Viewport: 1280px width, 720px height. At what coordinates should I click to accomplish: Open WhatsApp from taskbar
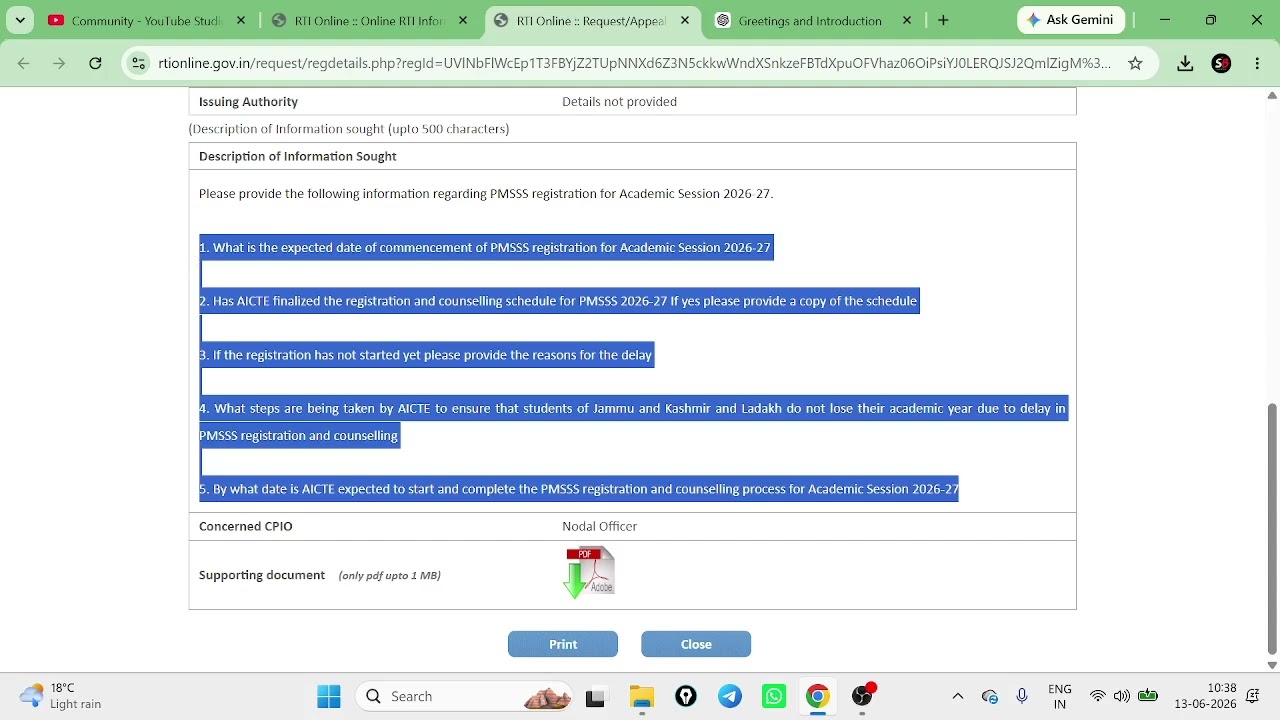click(774, 696)
